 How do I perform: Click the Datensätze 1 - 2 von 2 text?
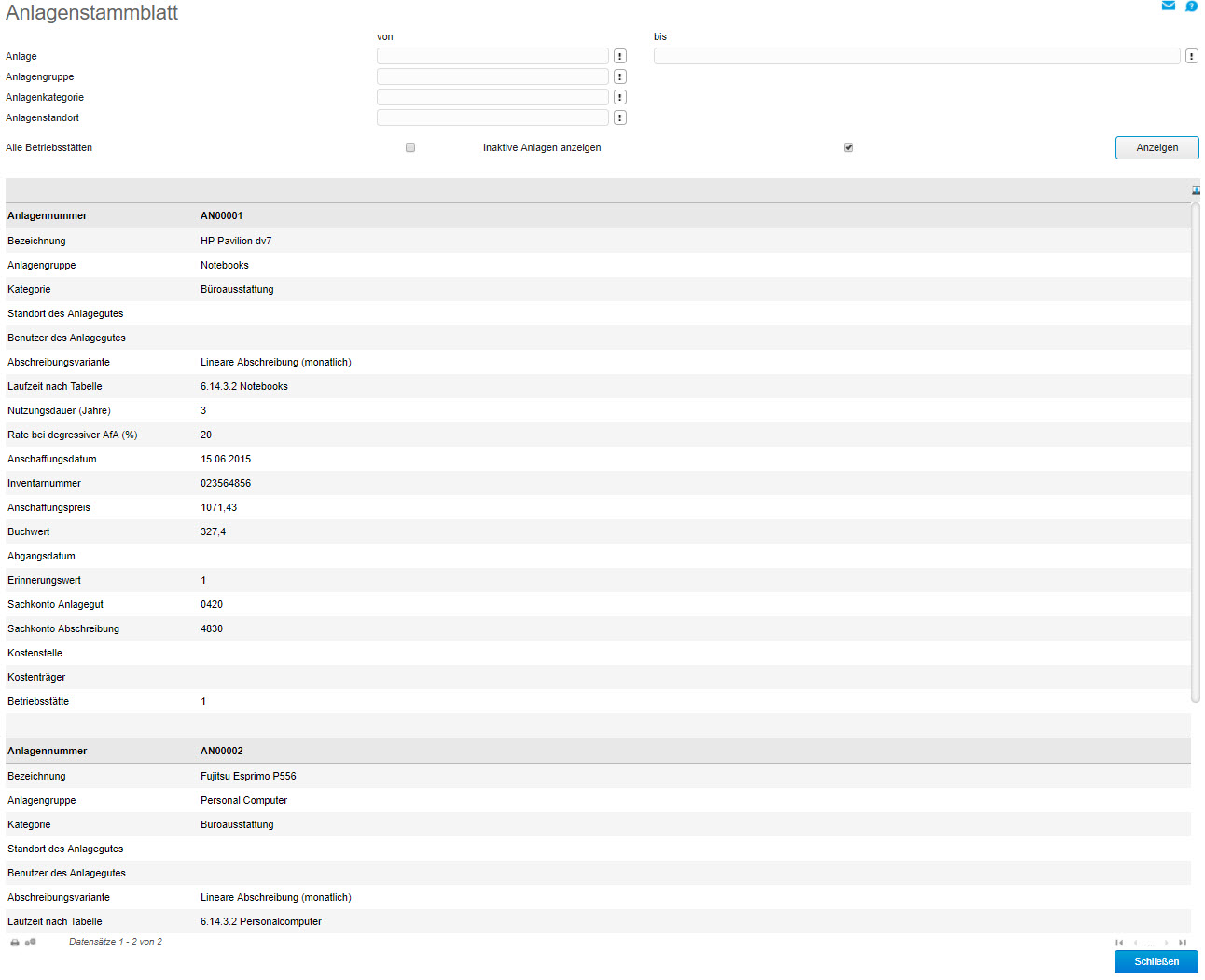[x=116, y=942]
